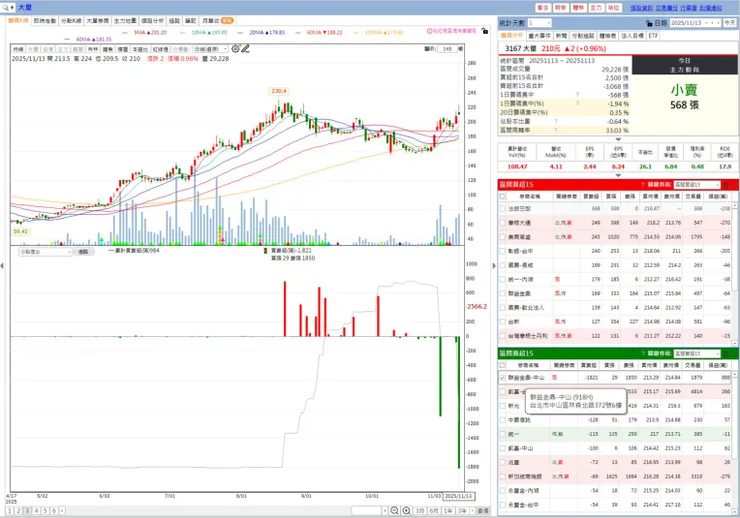Uncheck the 群益金鼎-中山 seller row checkbox

[503, 377]
